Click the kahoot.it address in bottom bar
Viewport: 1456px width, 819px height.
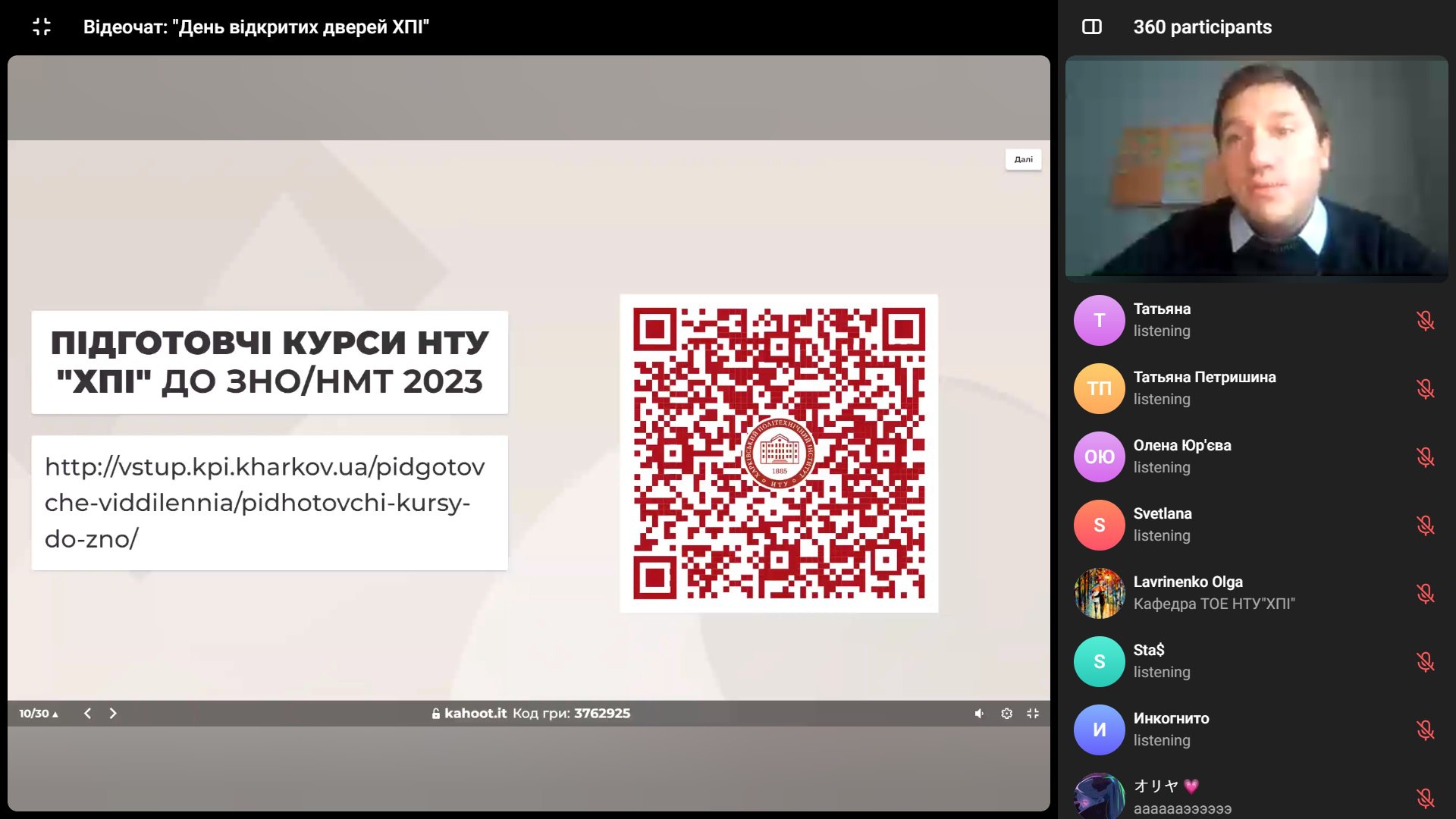tap(475, 714)
